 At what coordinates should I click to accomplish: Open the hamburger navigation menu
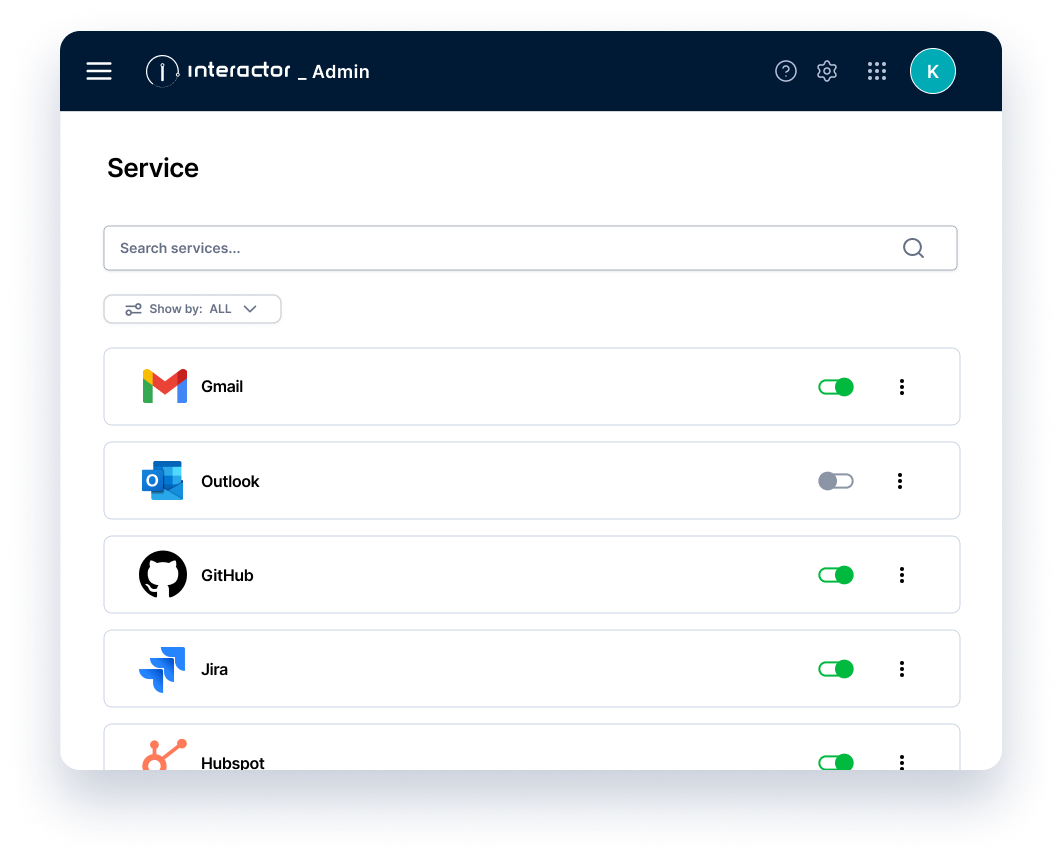click(x=99, y=71)
